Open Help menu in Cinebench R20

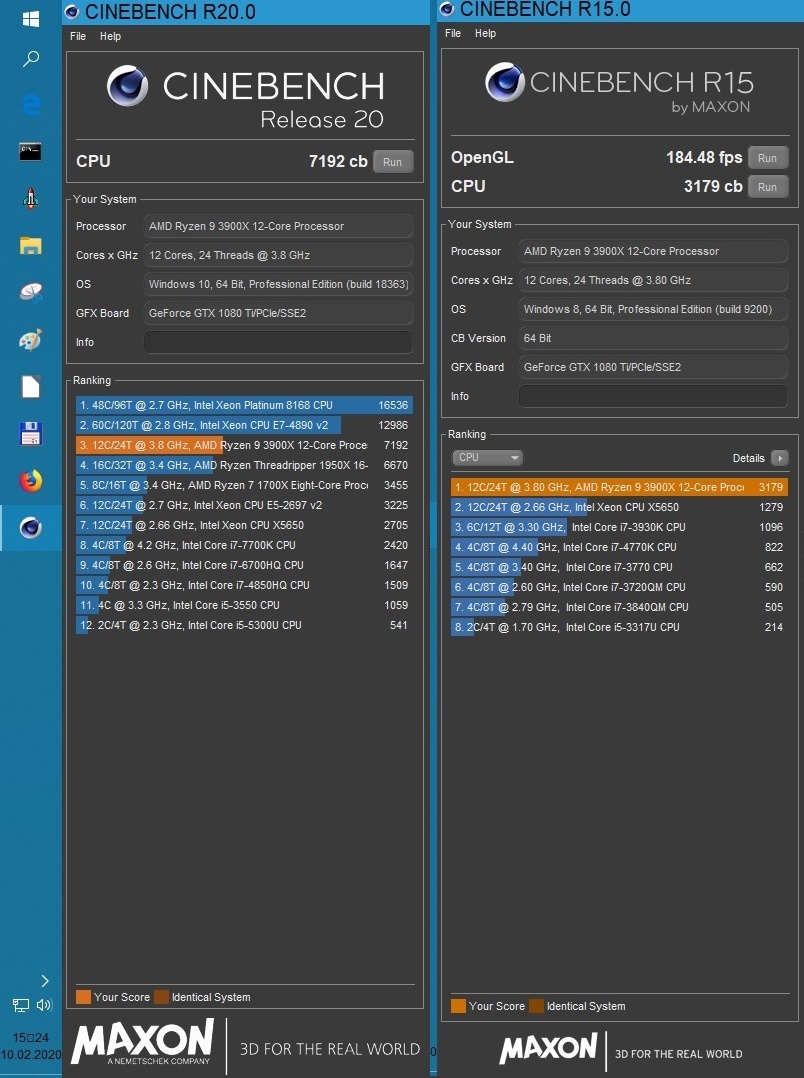(x=110, y=36)
